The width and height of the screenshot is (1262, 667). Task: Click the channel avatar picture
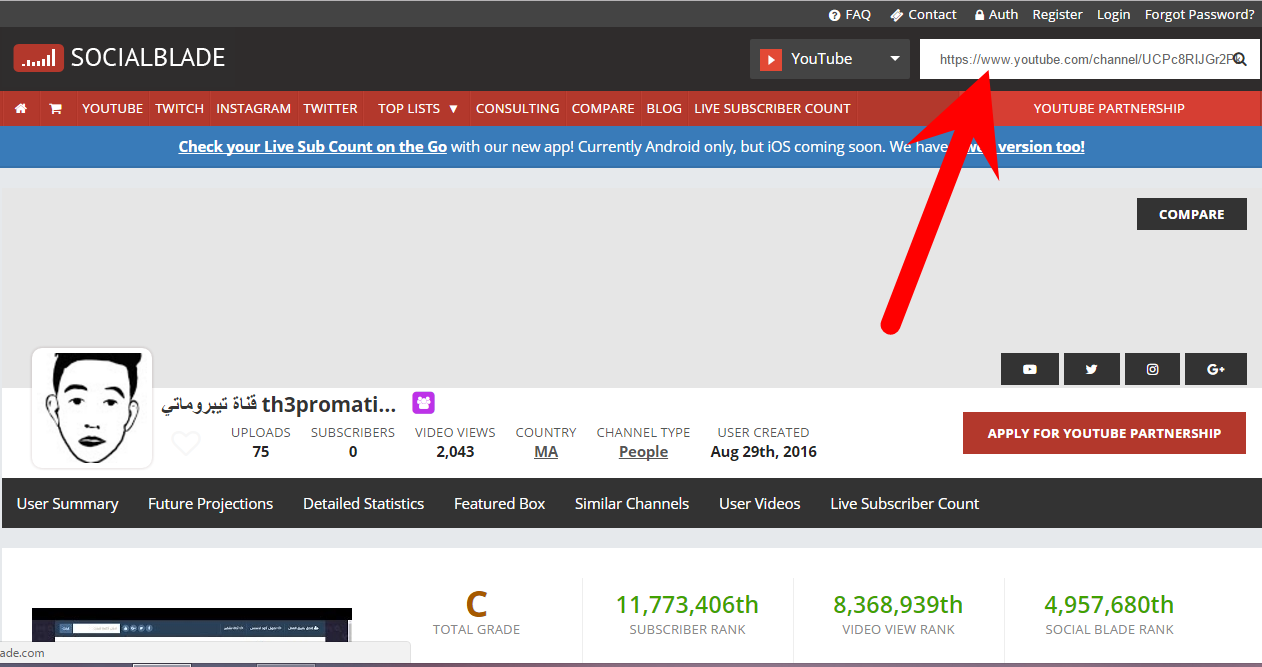[x=92, y=408]
